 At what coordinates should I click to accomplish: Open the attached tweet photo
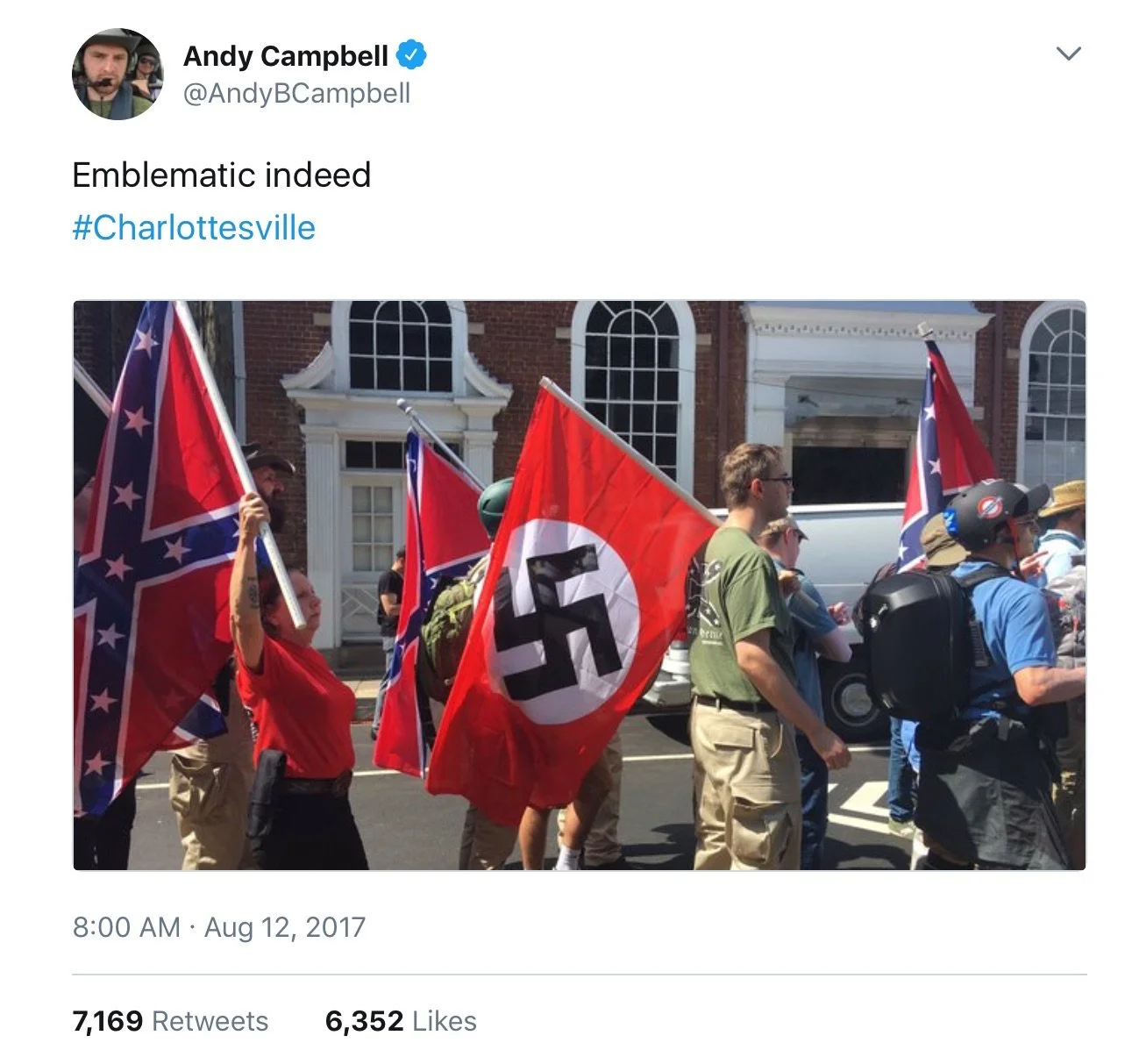tap(579, 585)
